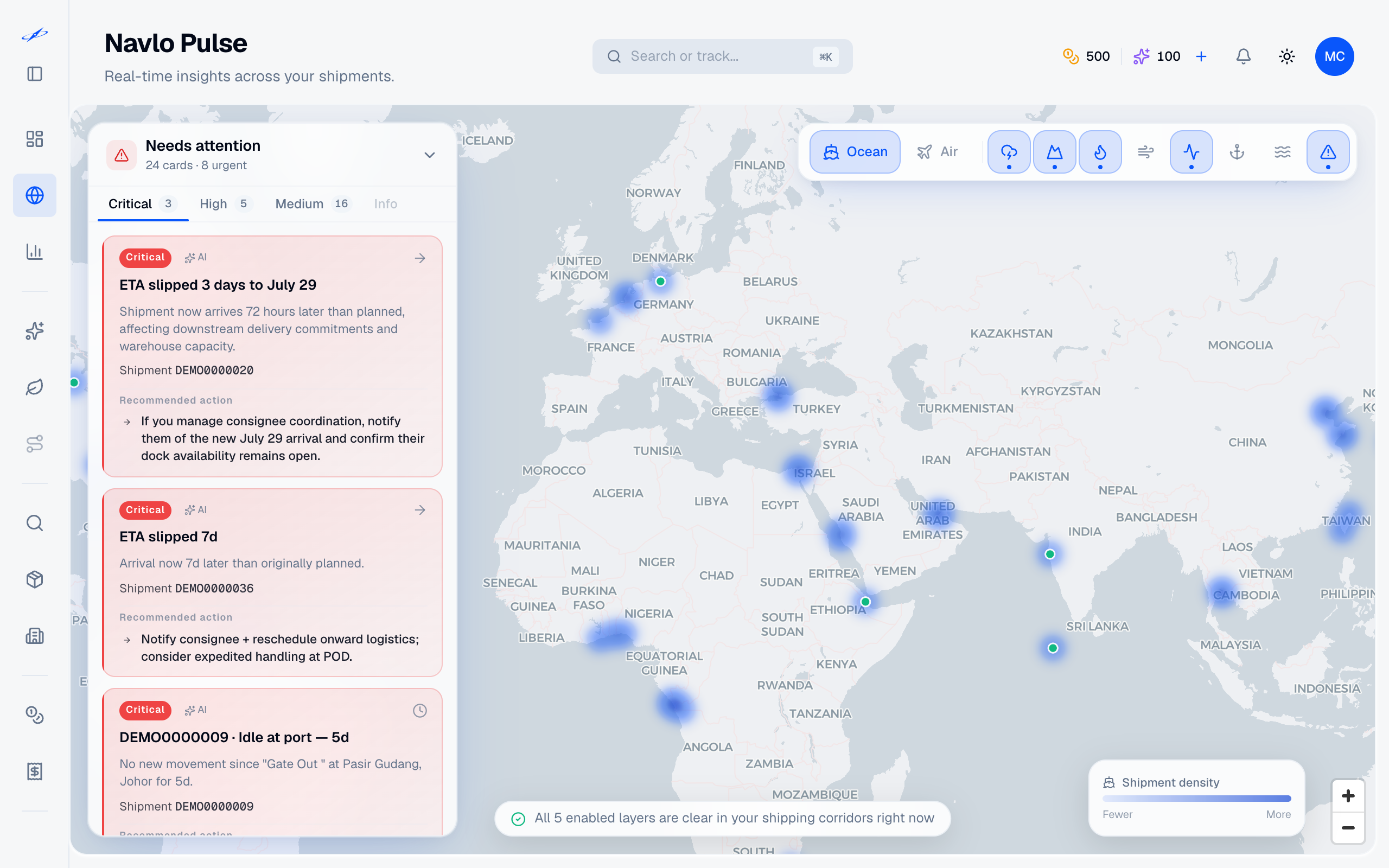Screen dimensions: 1389x868
Task: Click shipment ID DEMO0000020
Action: click(x=214, y=371)
